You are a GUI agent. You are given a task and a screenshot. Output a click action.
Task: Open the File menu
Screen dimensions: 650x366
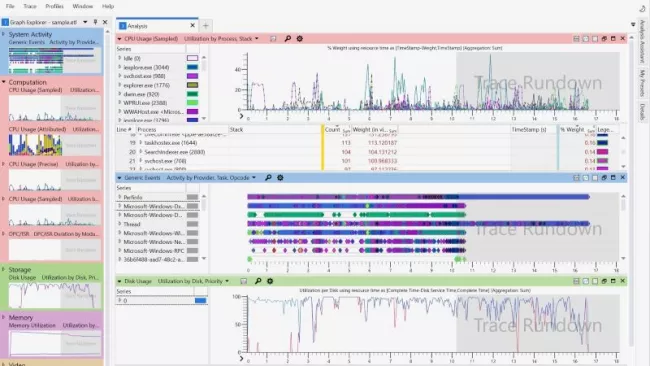[x=10, y=6]
